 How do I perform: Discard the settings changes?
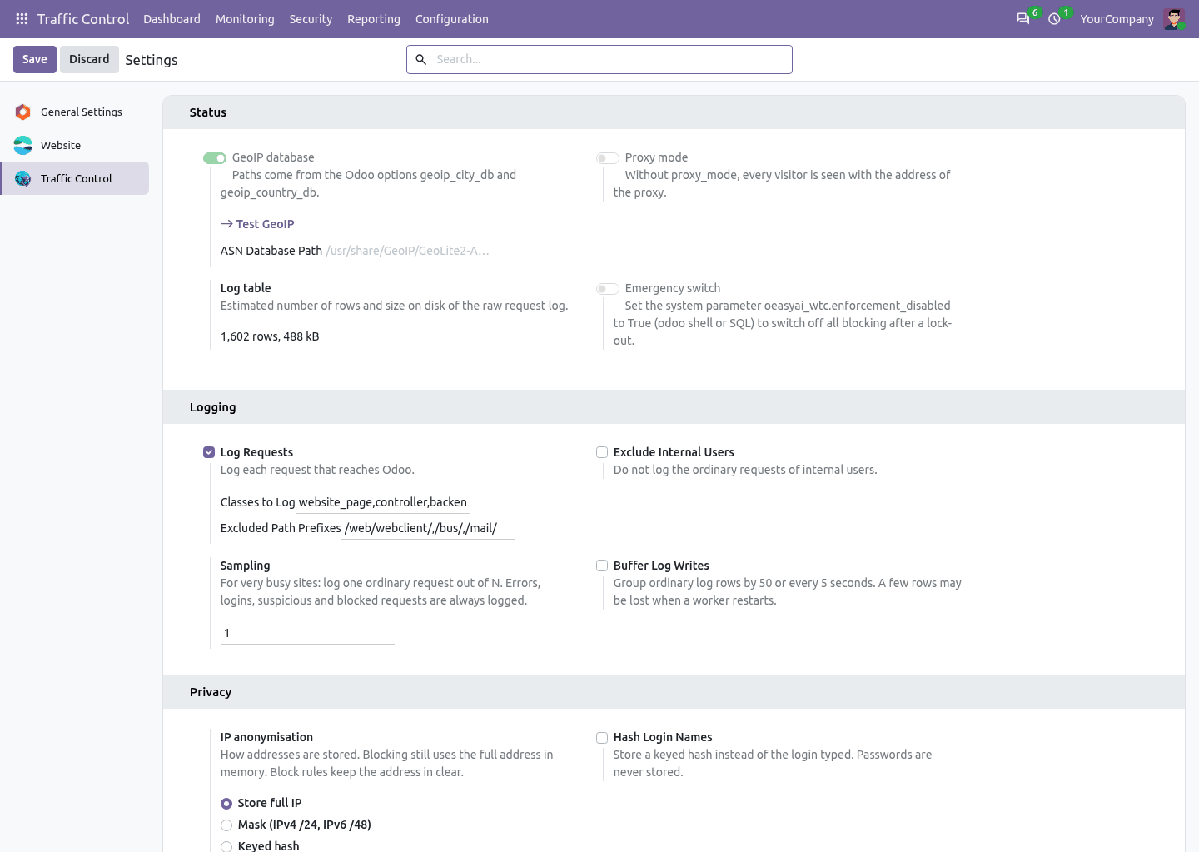coord(89,59)
